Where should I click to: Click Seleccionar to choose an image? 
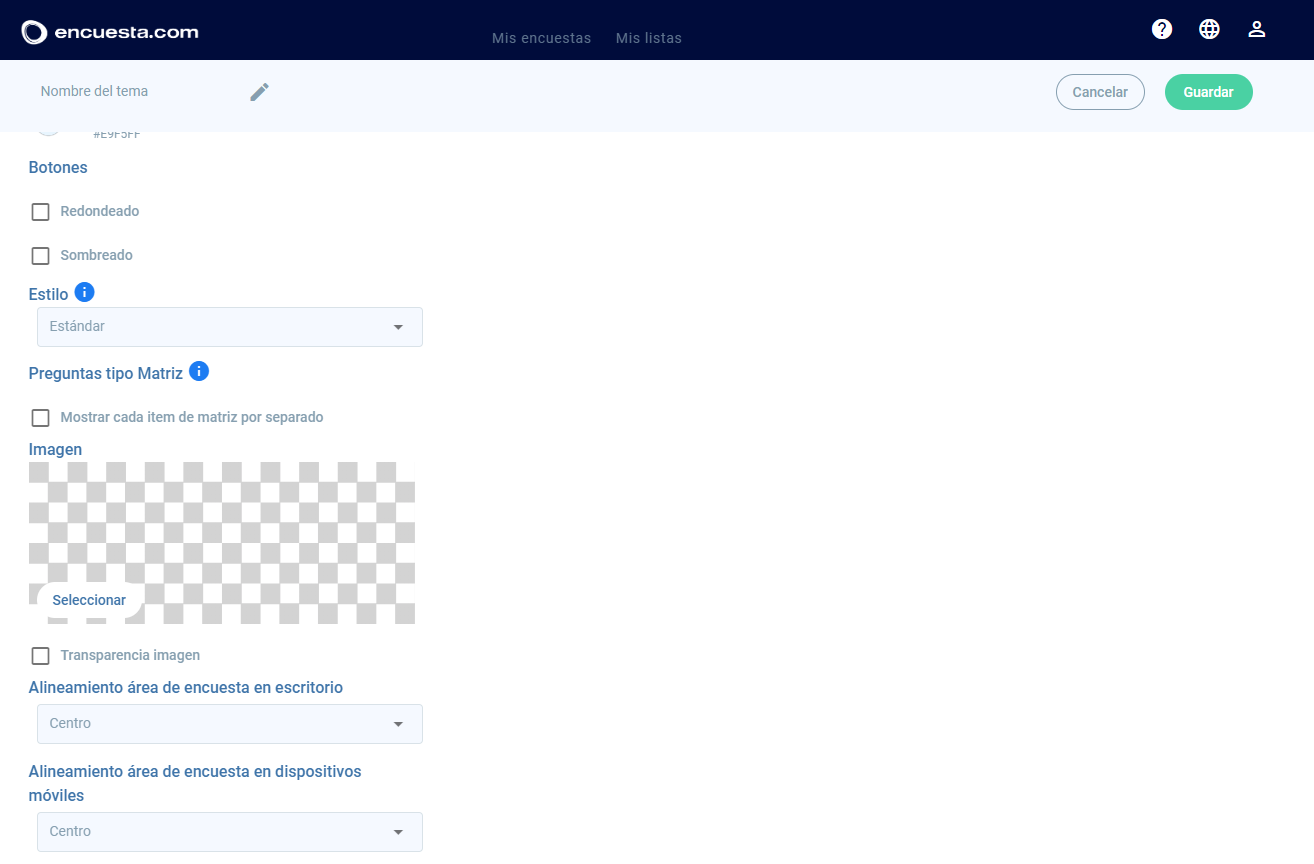pyautogui.click(x=89, y=600)
